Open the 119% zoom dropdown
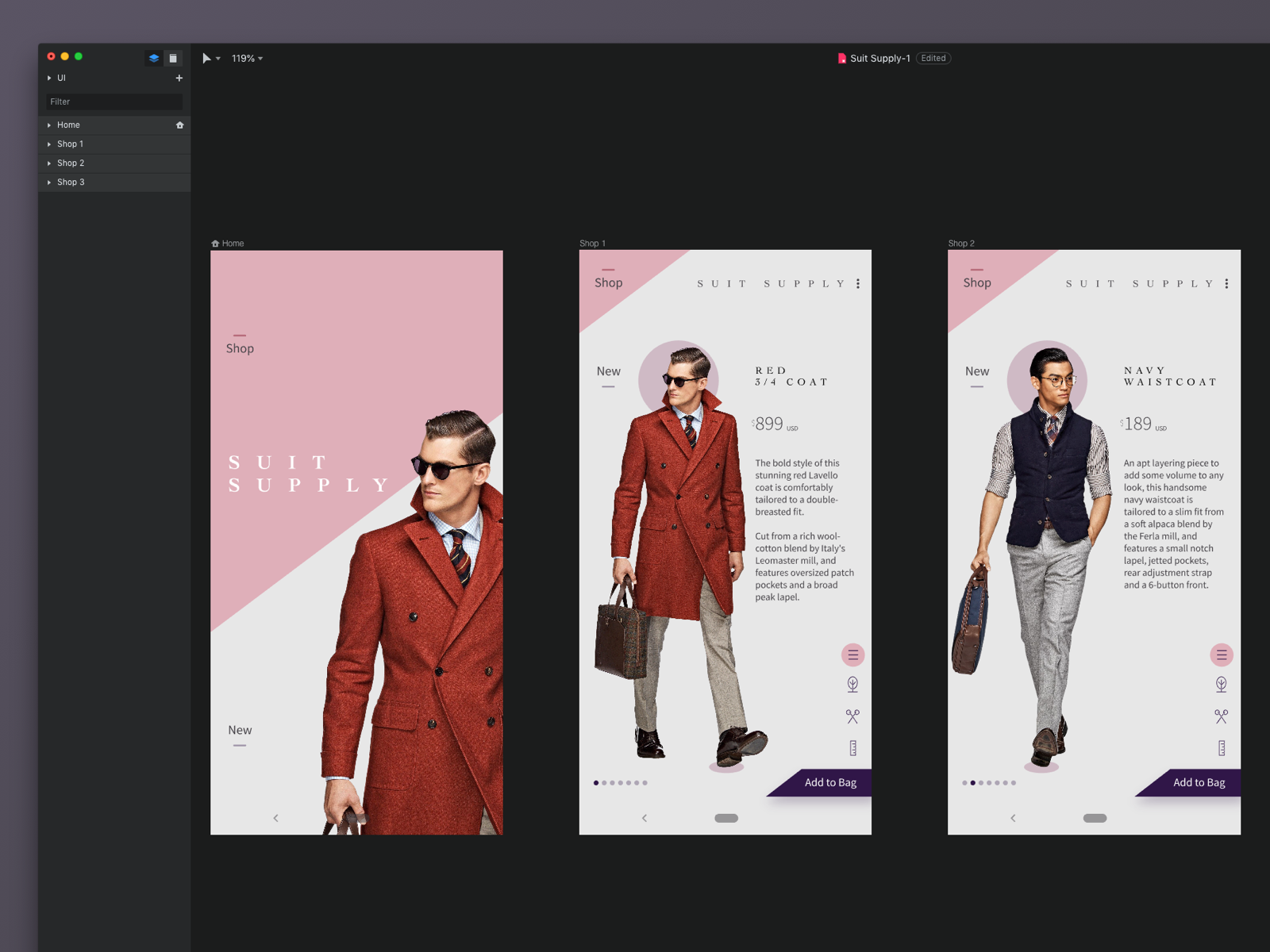This screenshot has height=952, width=1270. coord(247,59)
